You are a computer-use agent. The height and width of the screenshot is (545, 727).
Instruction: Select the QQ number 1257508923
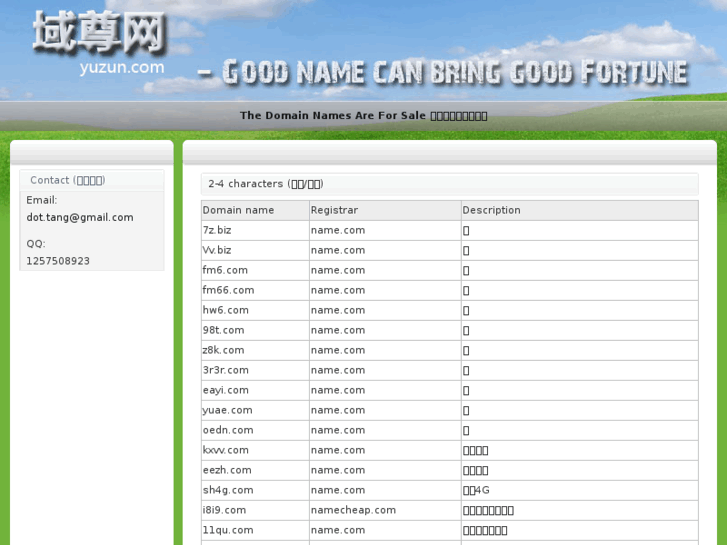pyautogui.click(x=58, y=261)
